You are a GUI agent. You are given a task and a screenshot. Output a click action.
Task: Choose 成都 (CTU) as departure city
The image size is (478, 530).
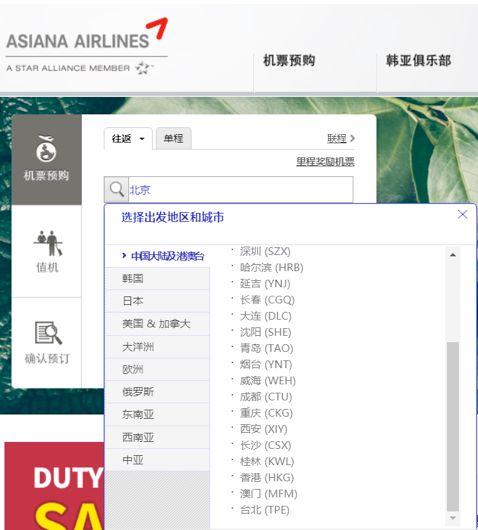click(266, 397)
